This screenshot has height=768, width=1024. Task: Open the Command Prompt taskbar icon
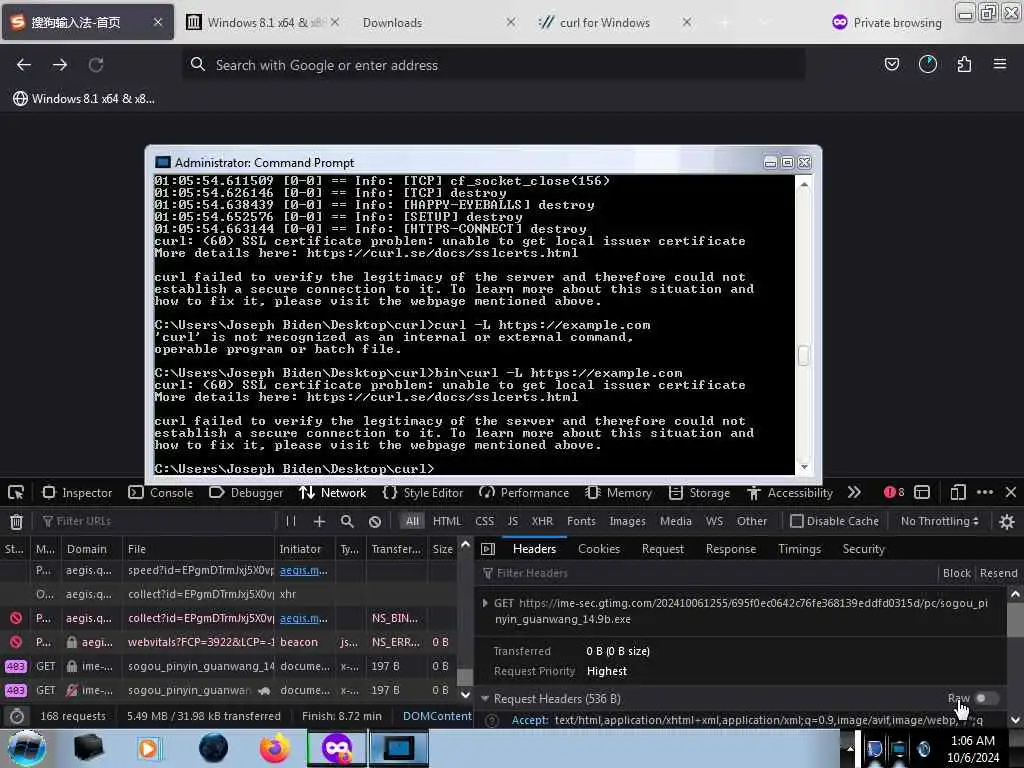point(398,748)
